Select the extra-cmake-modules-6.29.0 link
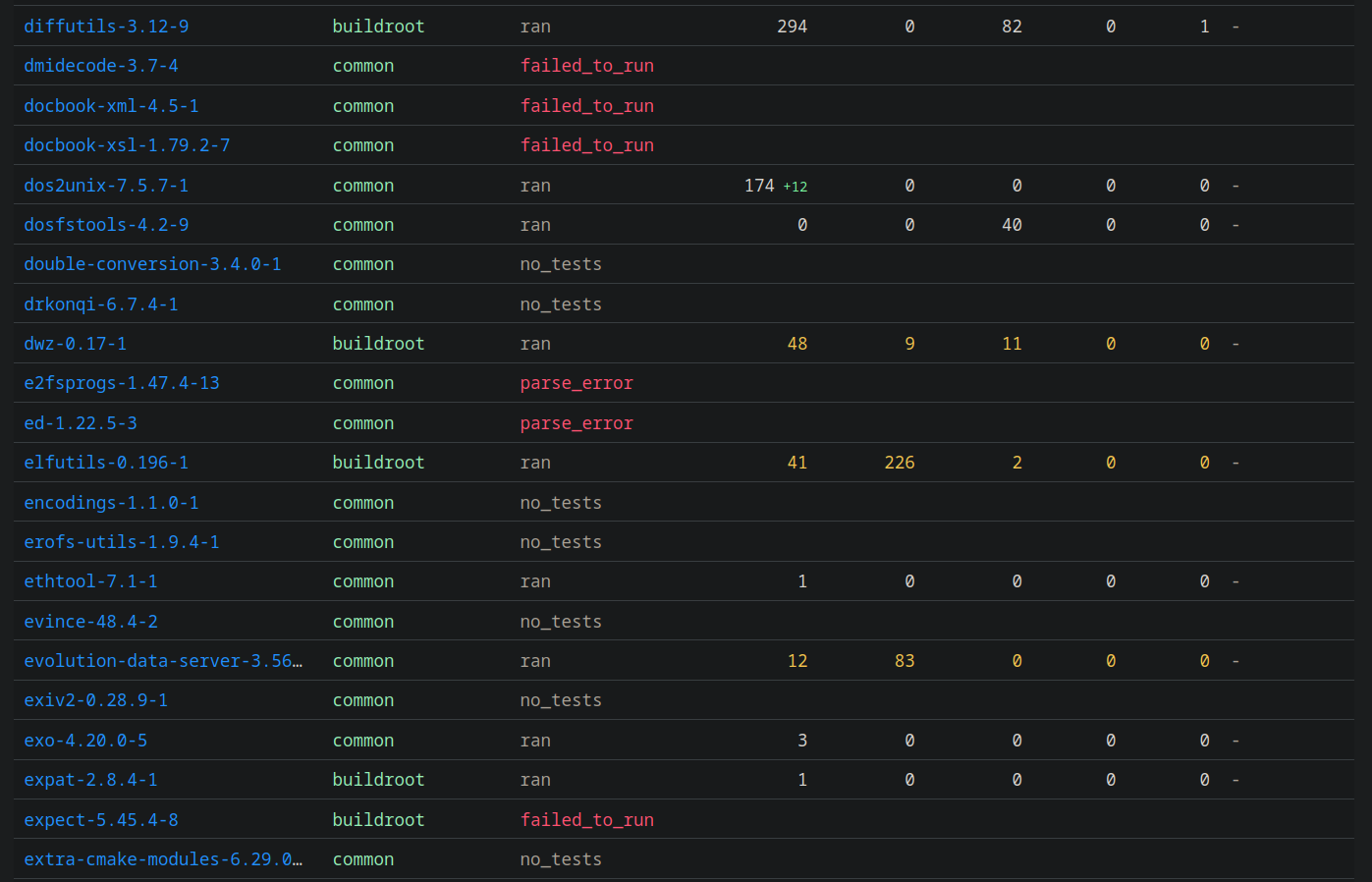This screenshot has height=882, width=1372. [163, 859]
